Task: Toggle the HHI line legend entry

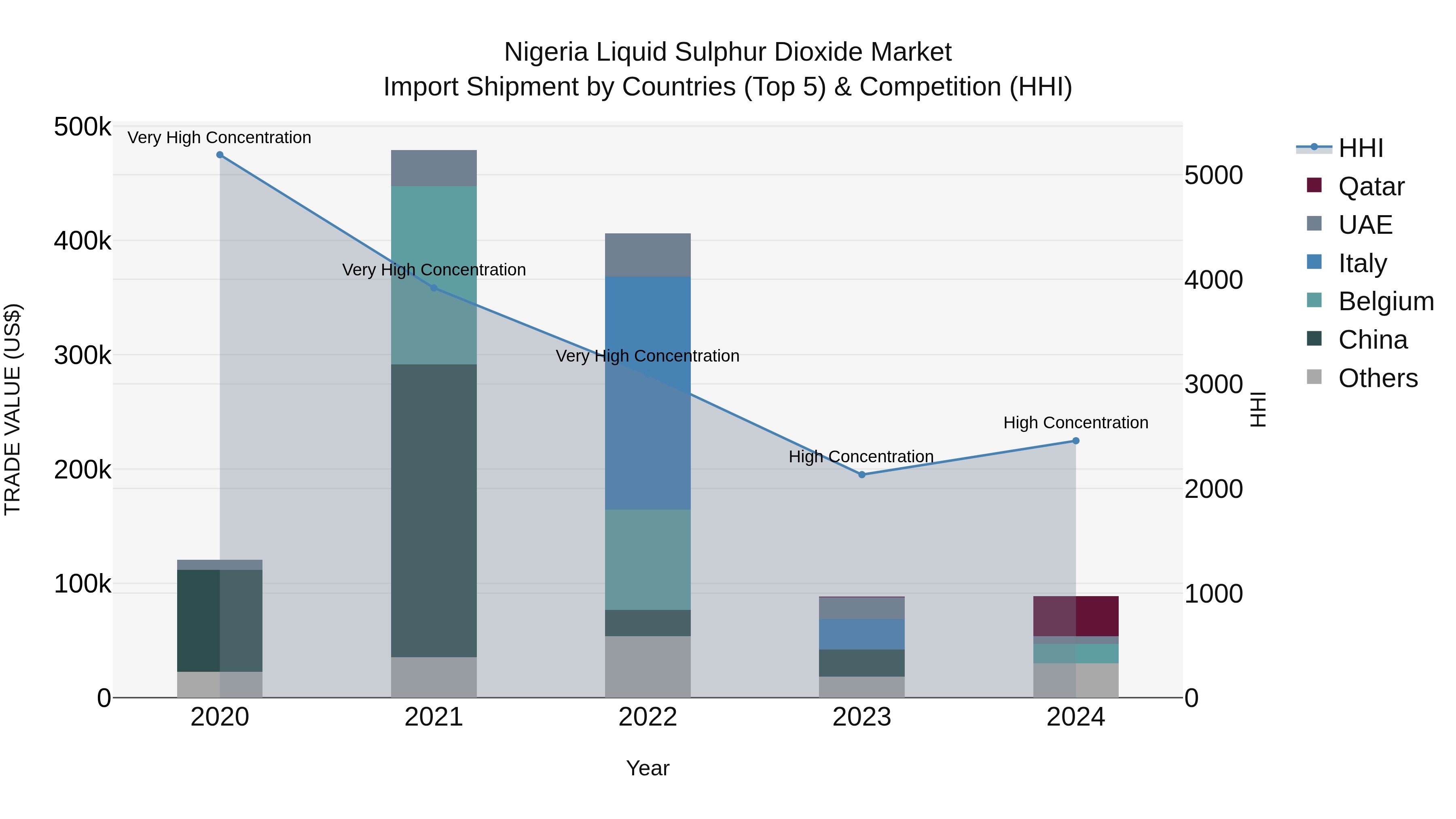Action: (1340, 148)
